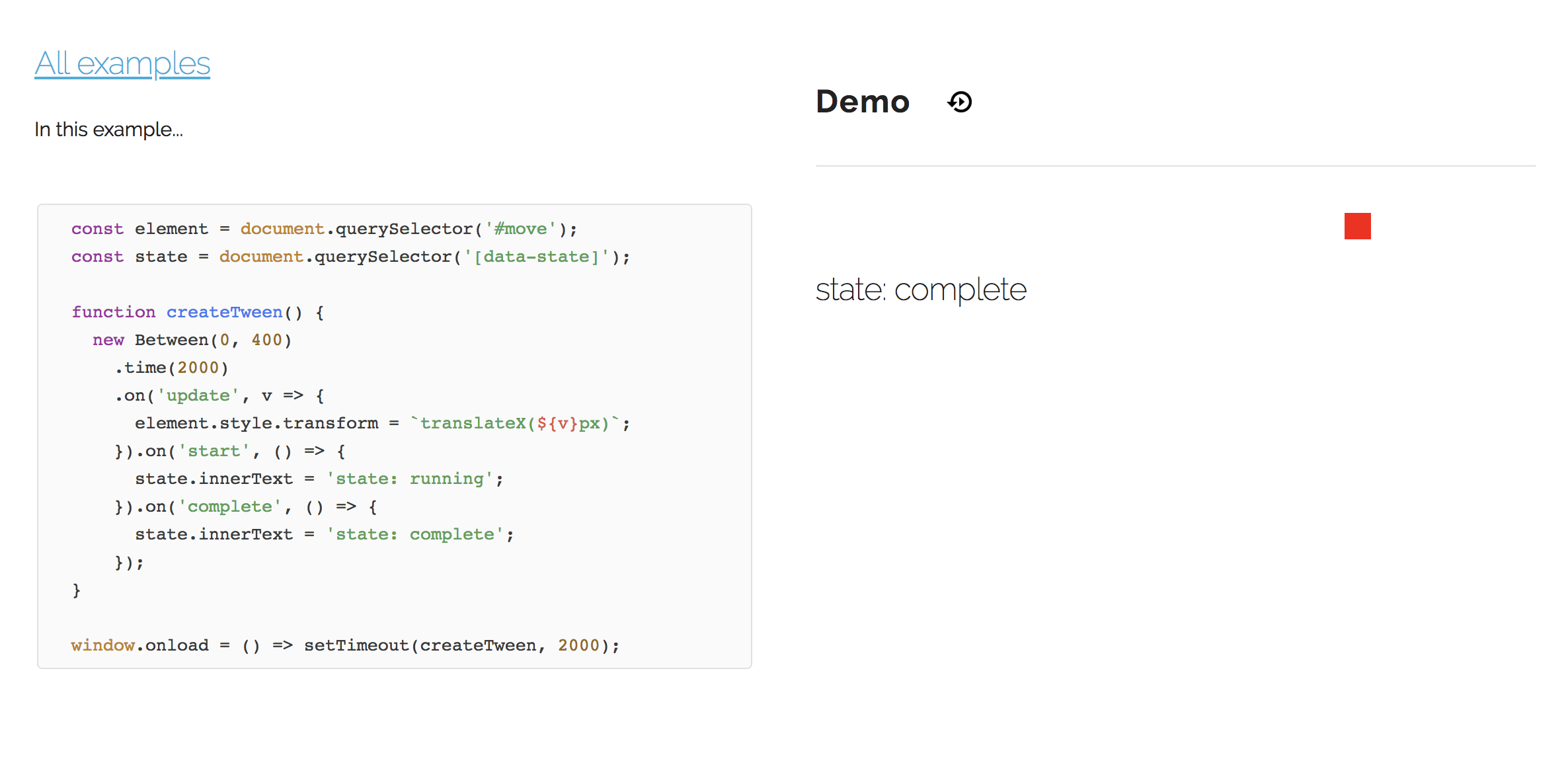Click the 'complete' event string in code
This screenshot has height=759, width=1568.
pos(229,506)
